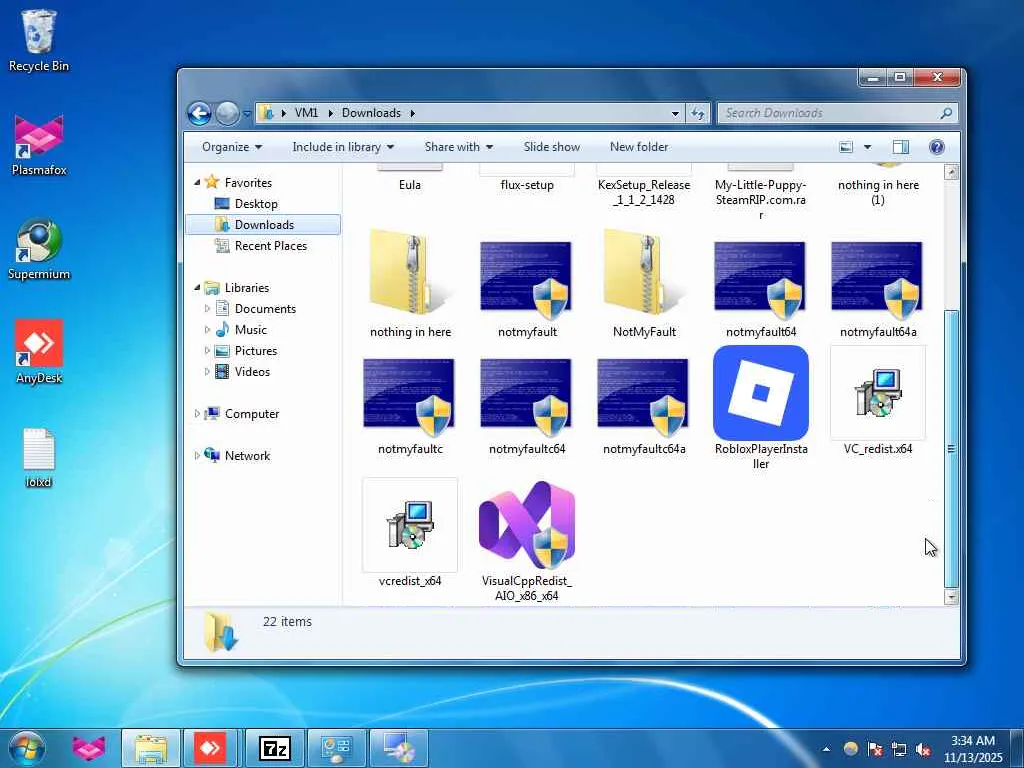Select the notmyfaultc64a file
1024x768 pixels.
[x=644, y=405]
